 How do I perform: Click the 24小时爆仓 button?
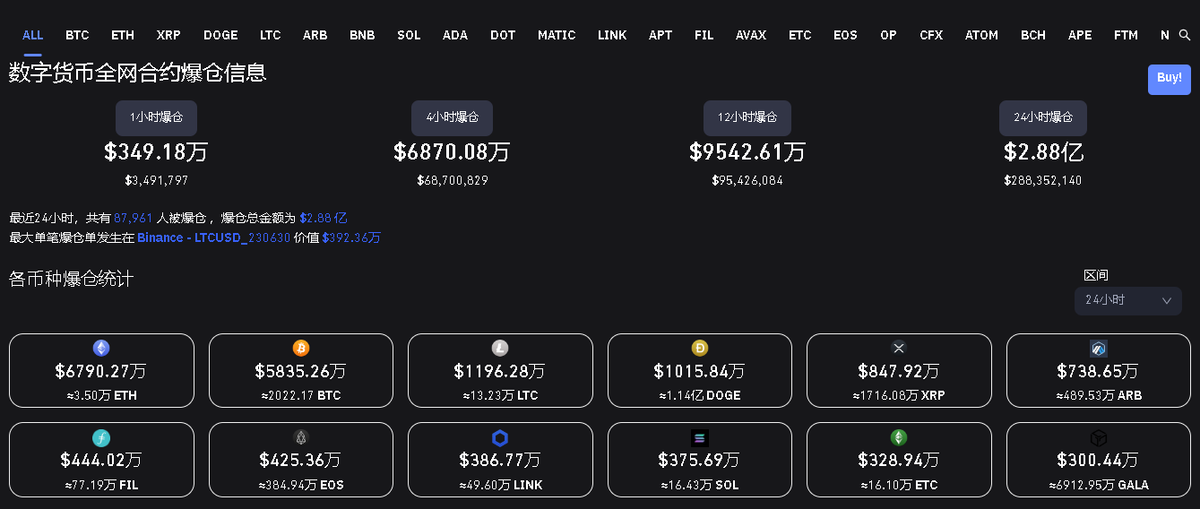pyautogui.click(x=1043, y=117)
